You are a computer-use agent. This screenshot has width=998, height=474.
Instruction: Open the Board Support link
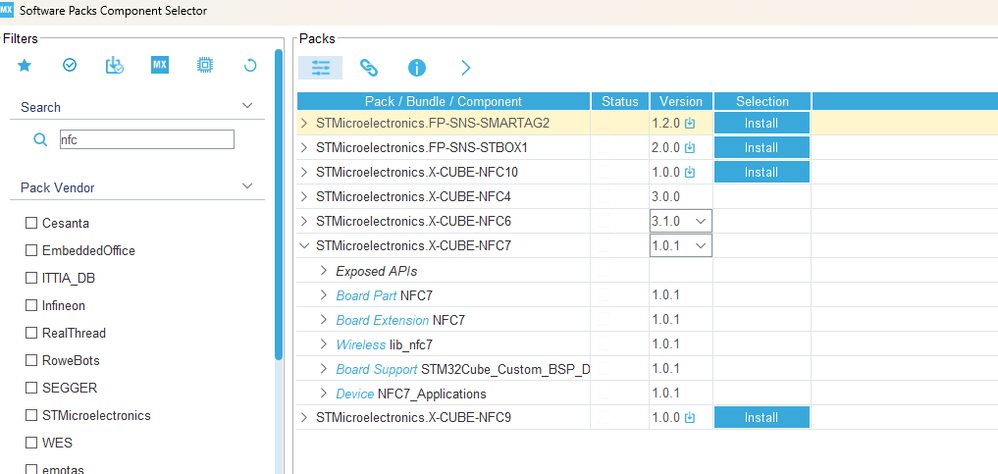(377, 369)
